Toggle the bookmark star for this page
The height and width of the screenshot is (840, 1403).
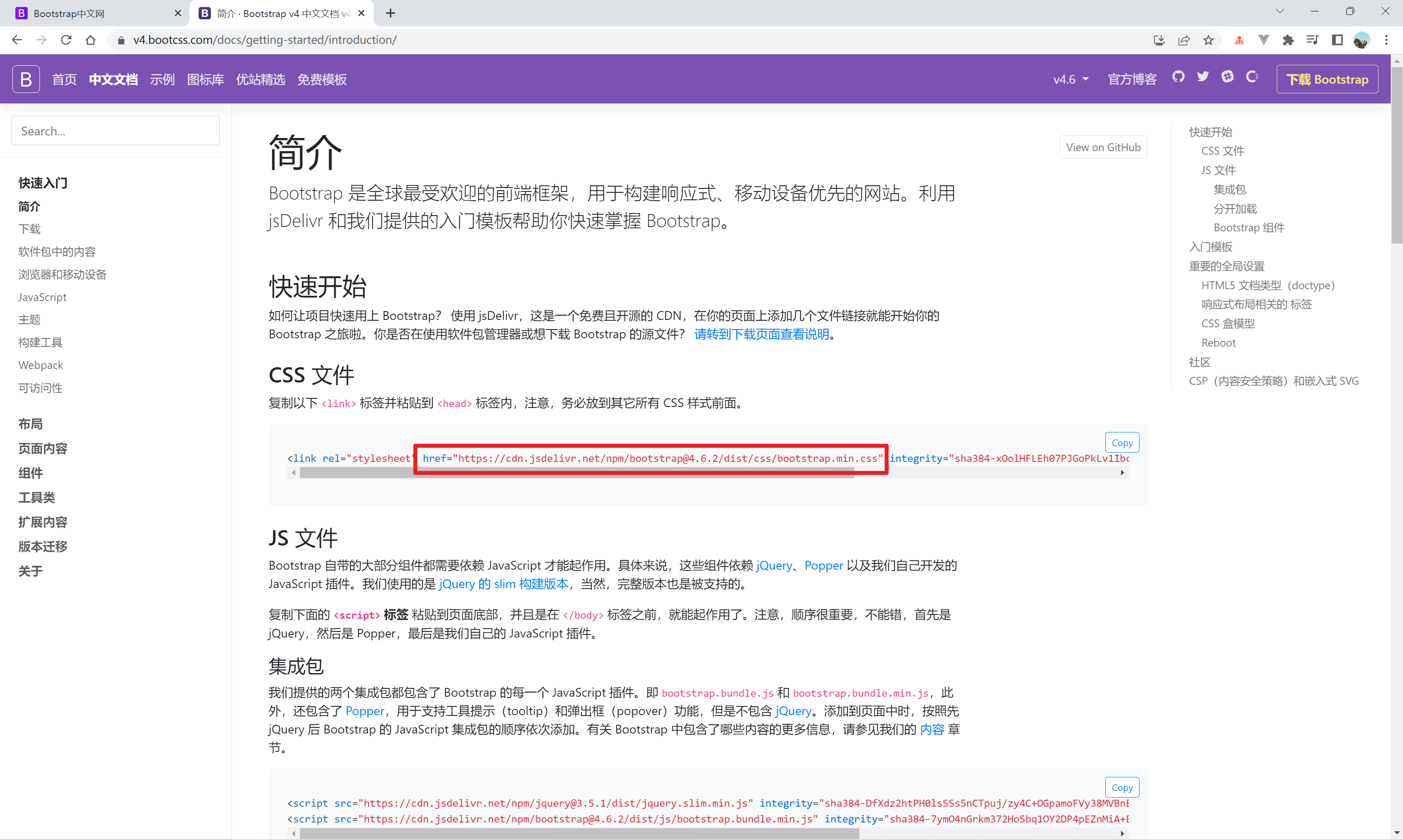pyautogui.click(x=1209, y=39)
